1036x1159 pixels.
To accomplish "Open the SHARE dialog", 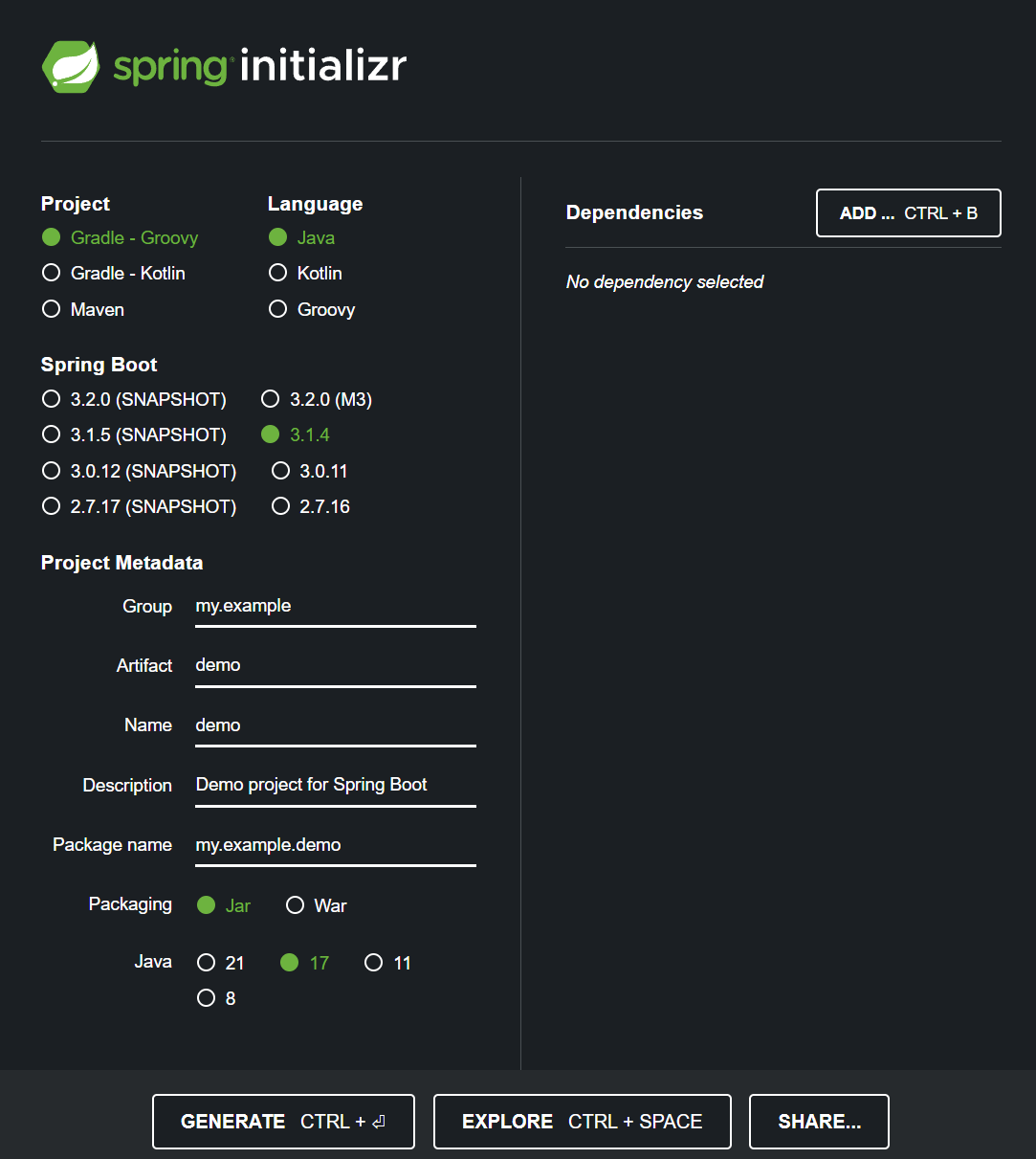I will click(x=820, y=1122).
